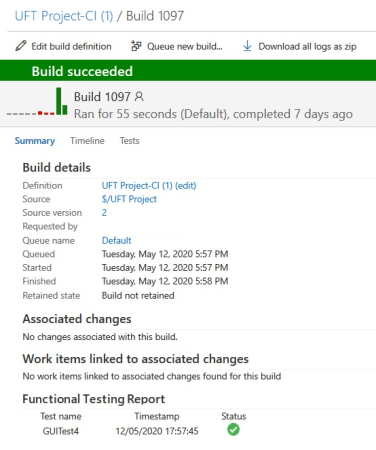The width and height of the screenshot is (376, 450).
Task: Click the Build succeeded green banner
Action: click(x=188, y=71)
